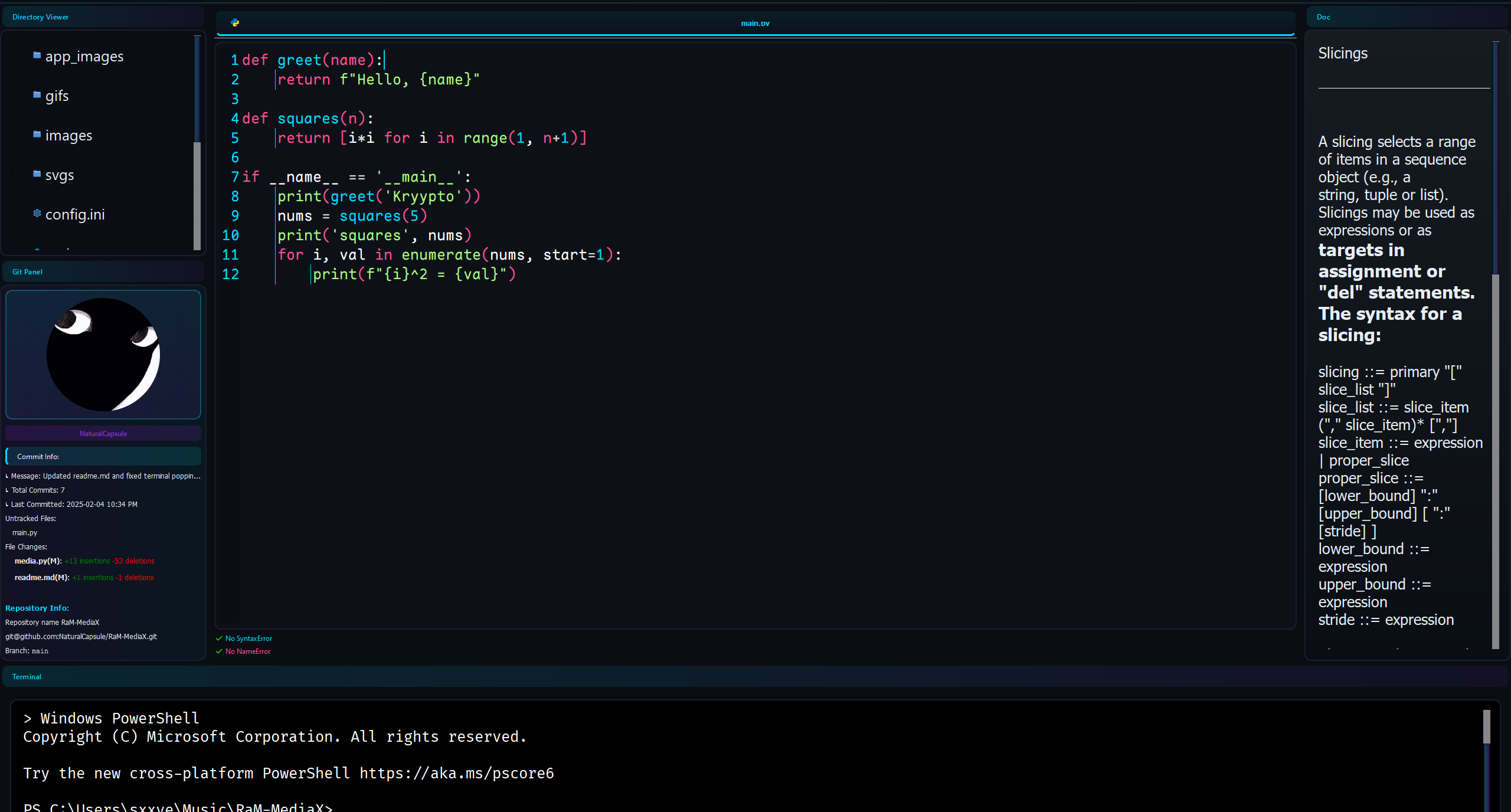Click the app_images folder icon
This screenshot has width=1511, height=812.
coord(37,55)
